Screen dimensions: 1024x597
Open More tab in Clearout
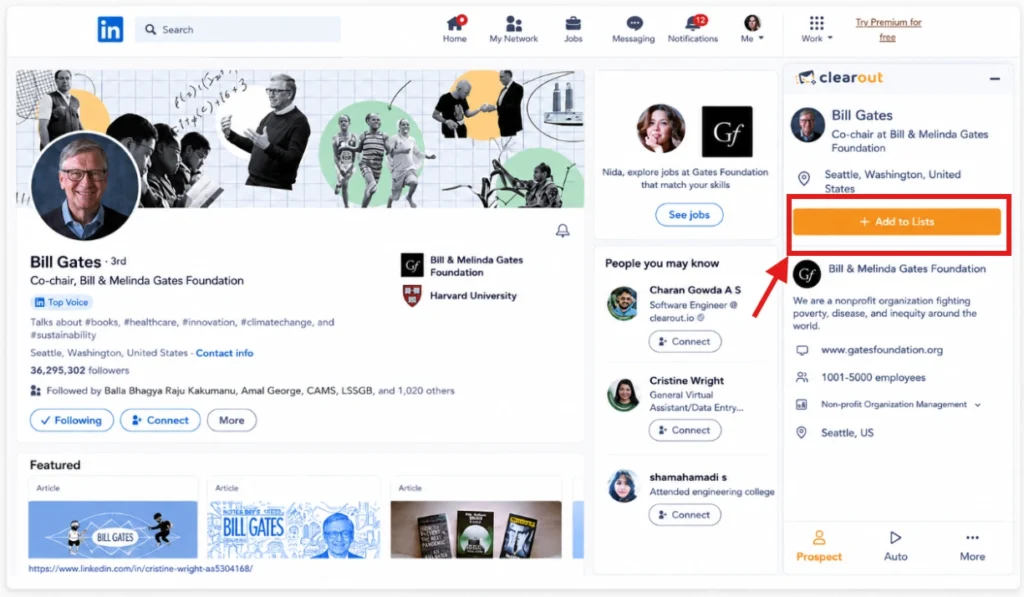[x=972, y=547]
